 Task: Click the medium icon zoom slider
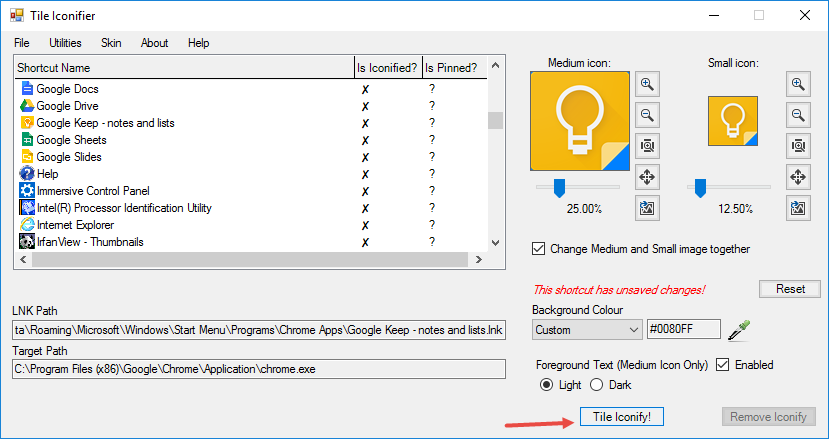tap(560, 186)
